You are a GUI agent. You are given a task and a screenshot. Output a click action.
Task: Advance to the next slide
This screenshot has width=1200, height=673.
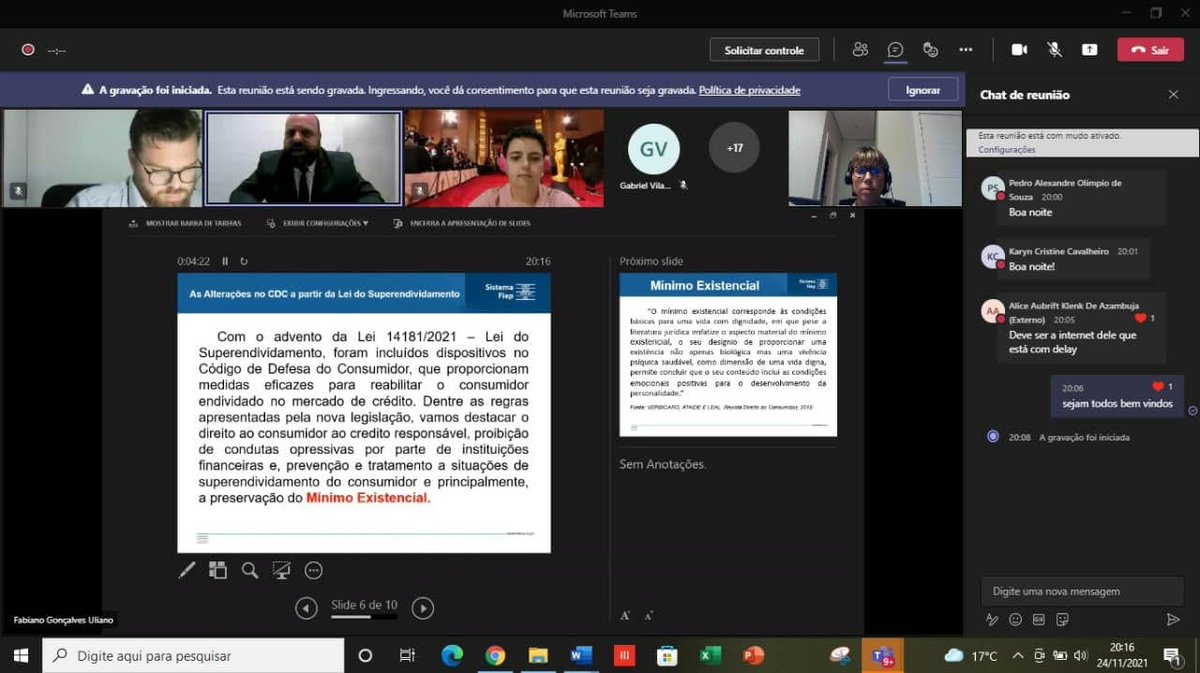[423, 608]
